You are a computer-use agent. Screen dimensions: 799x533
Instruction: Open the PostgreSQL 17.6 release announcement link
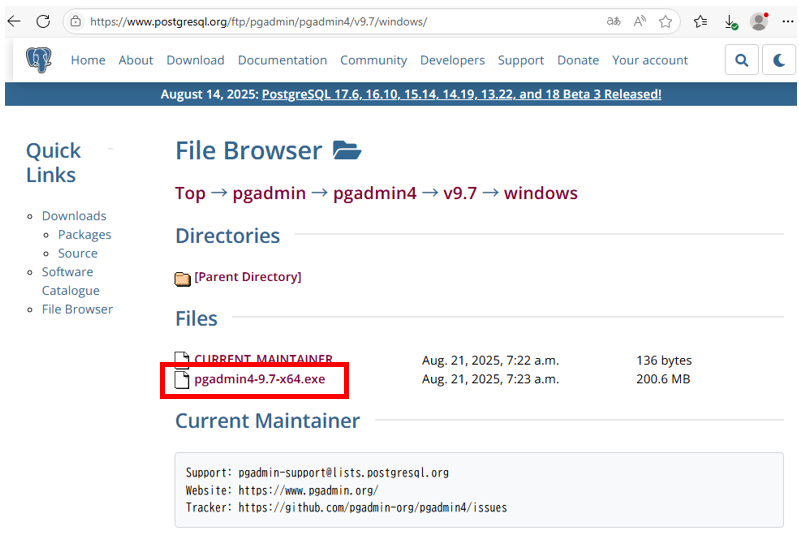pyautogui.click(x=462, y=94)
